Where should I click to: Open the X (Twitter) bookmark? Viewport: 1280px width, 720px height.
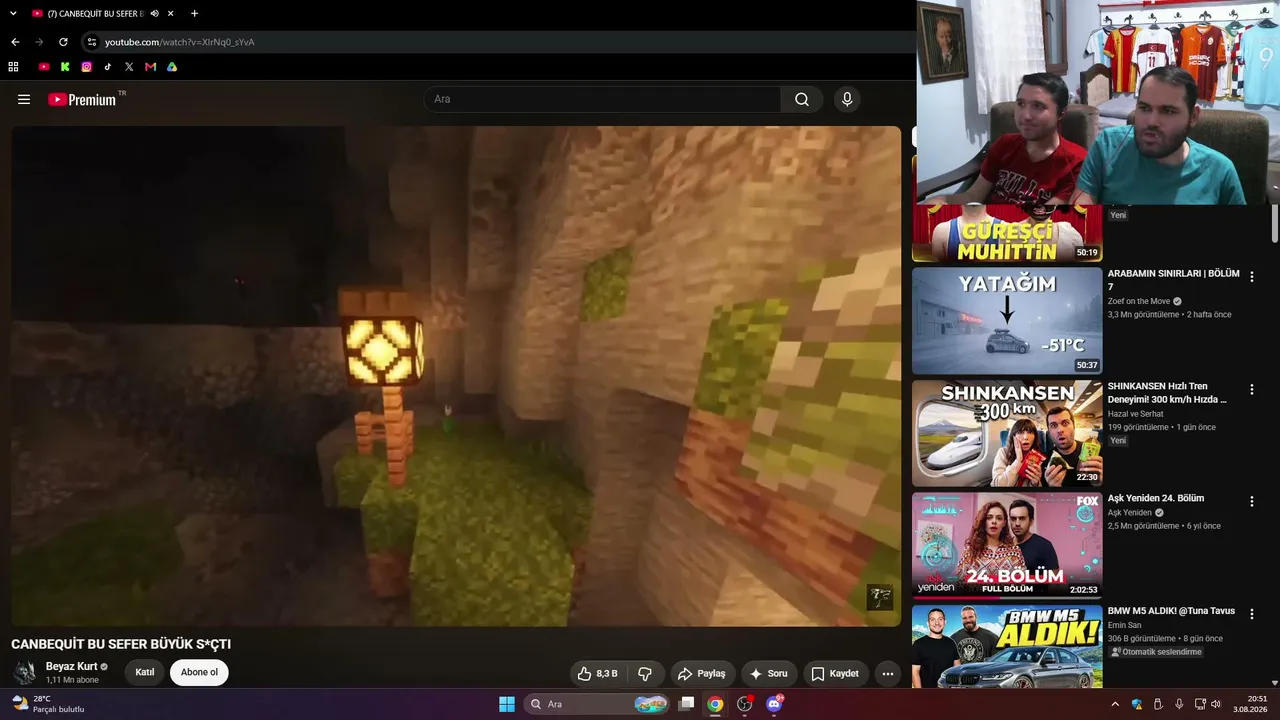point(129,67)
